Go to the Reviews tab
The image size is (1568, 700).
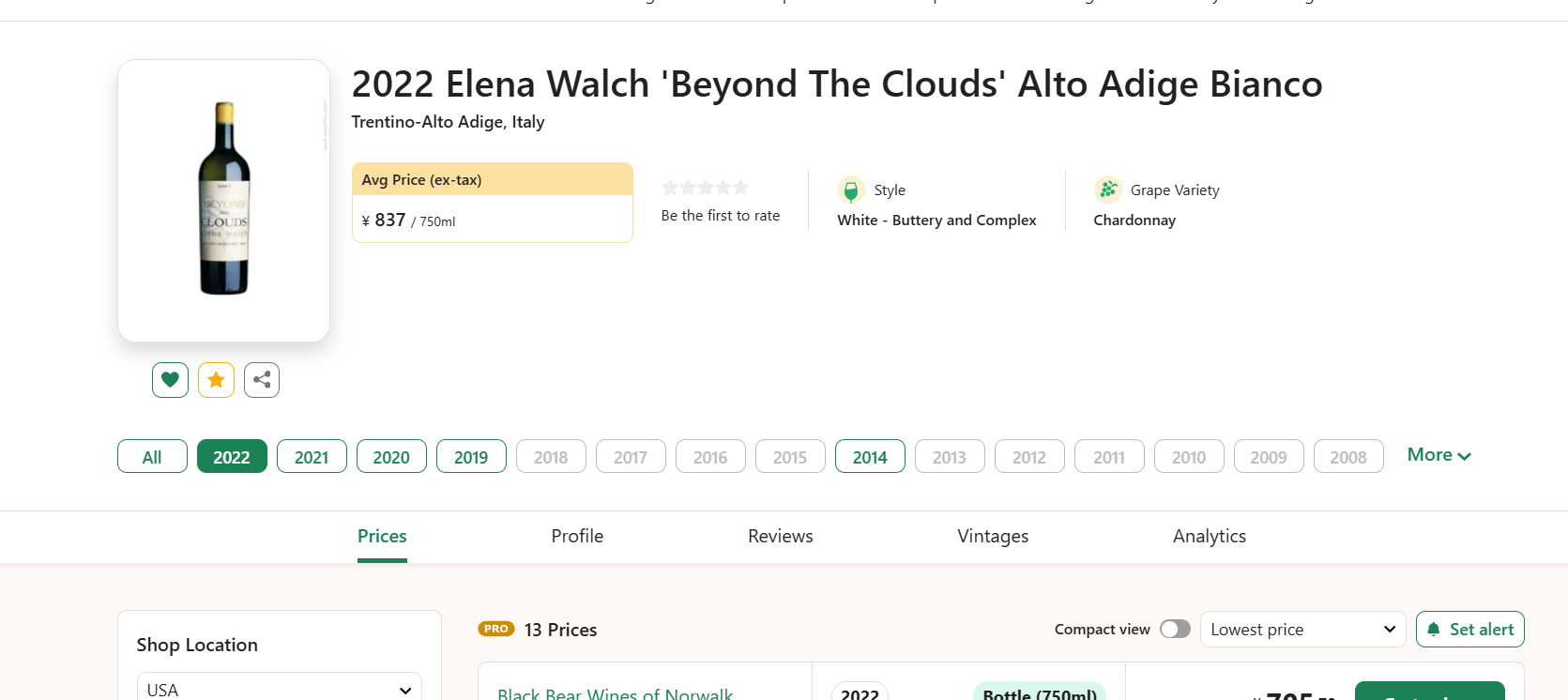click(780, 536)
